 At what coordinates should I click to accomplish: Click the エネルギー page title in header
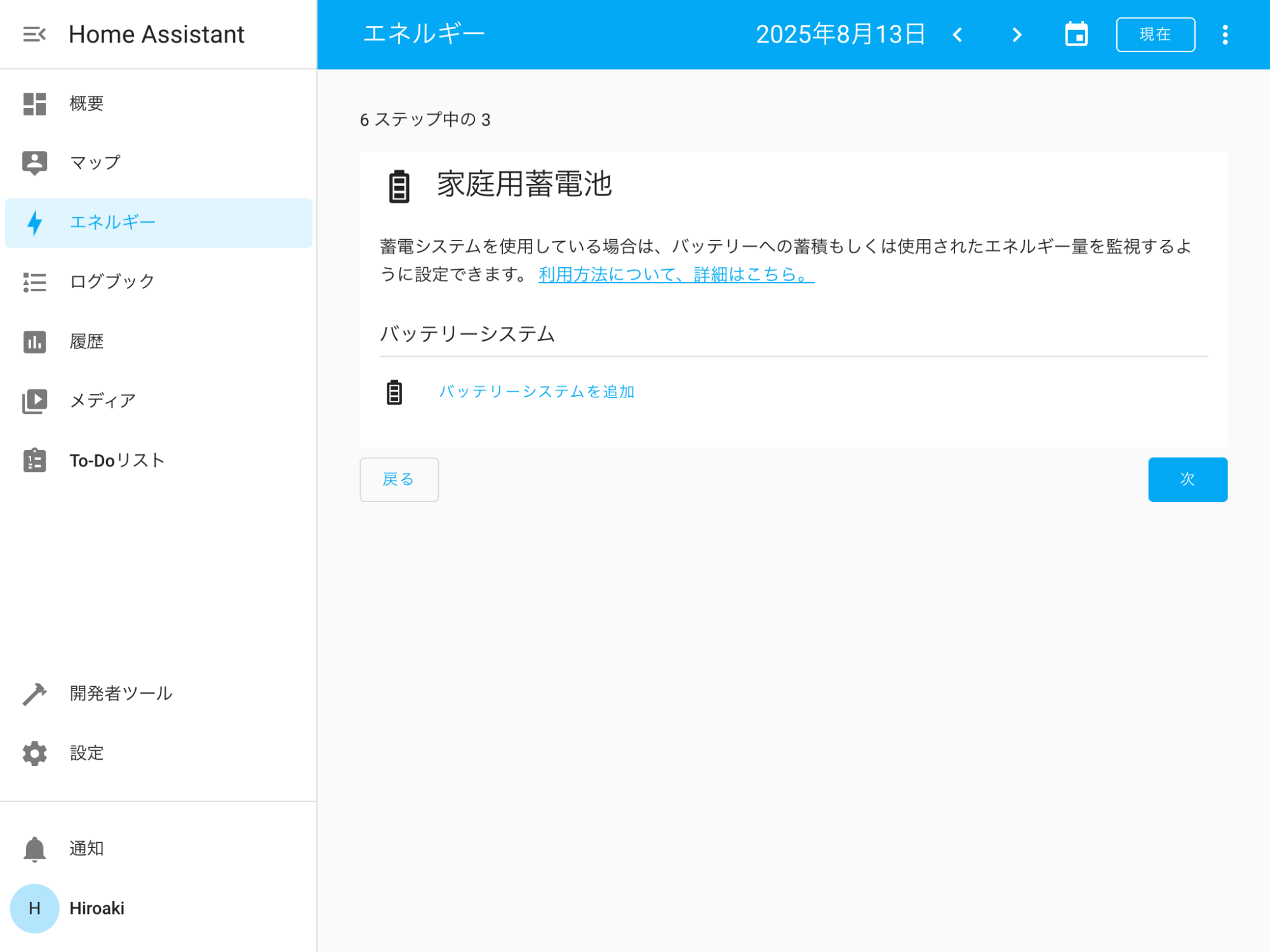[x=424, y=34]
